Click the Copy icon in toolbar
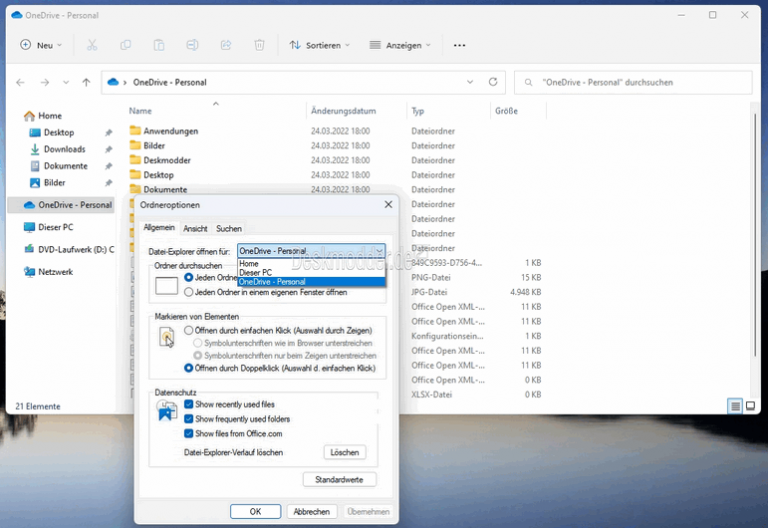 click(125, 45)
